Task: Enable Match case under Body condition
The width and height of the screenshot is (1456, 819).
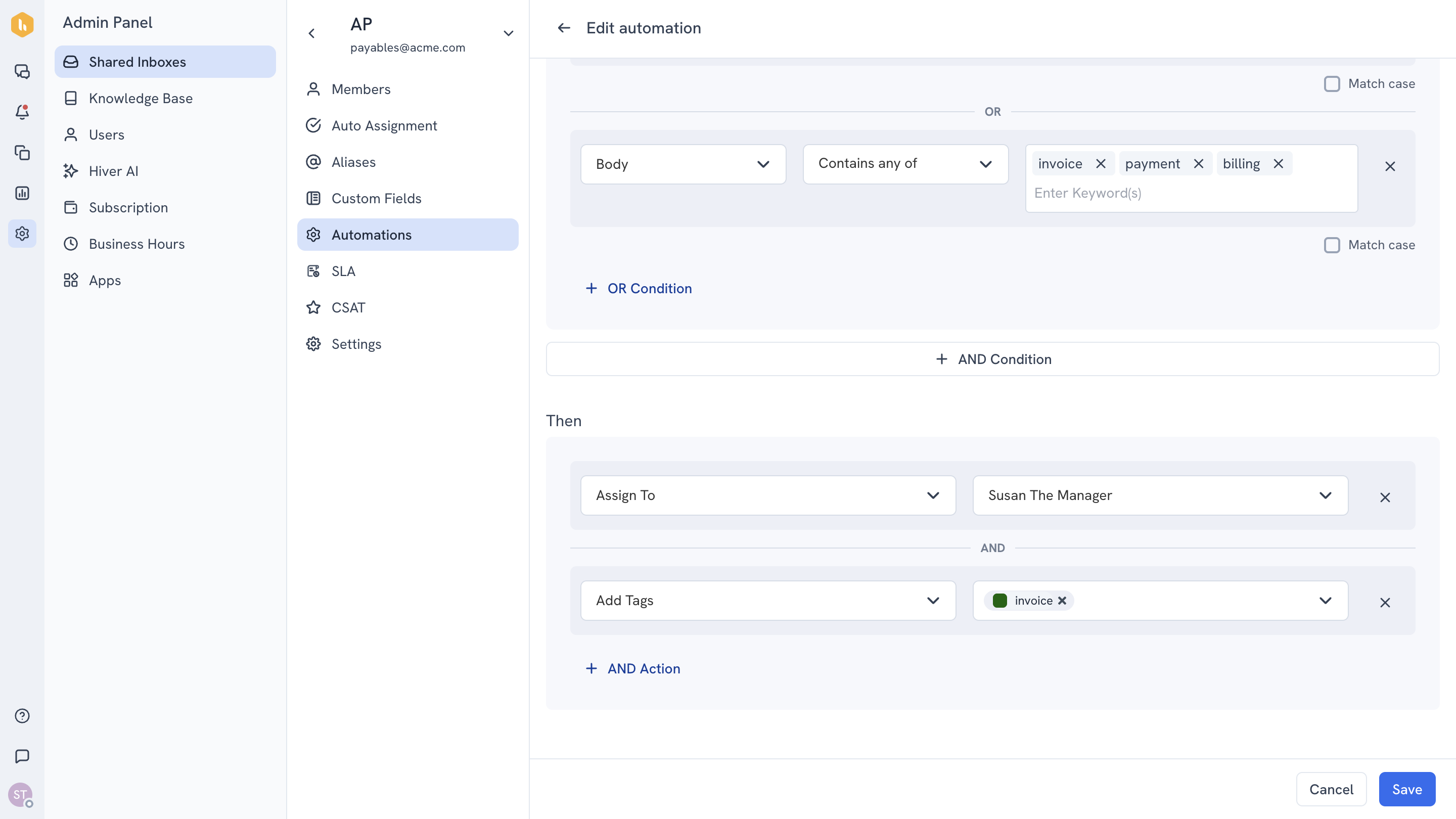Action: [1332, 245]
